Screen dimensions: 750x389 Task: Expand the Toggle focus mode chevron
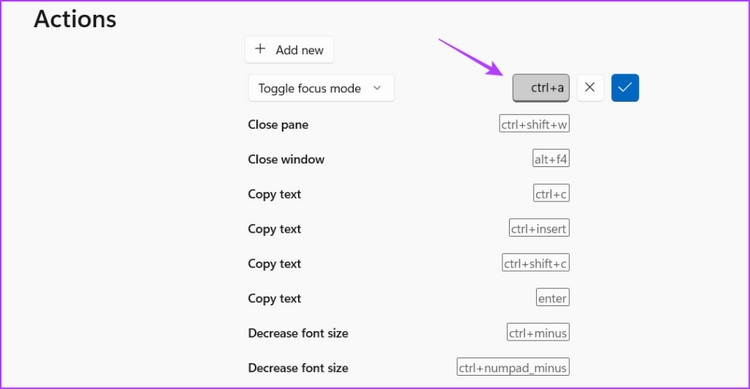point(377,88)
